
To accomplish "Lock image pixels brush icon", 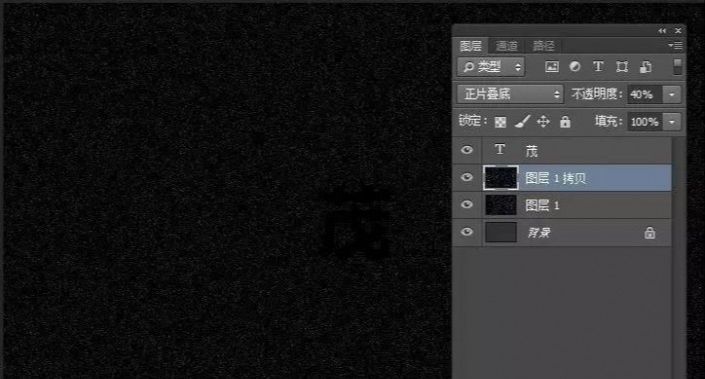I will pyautogui.click(x=522, y=121).
